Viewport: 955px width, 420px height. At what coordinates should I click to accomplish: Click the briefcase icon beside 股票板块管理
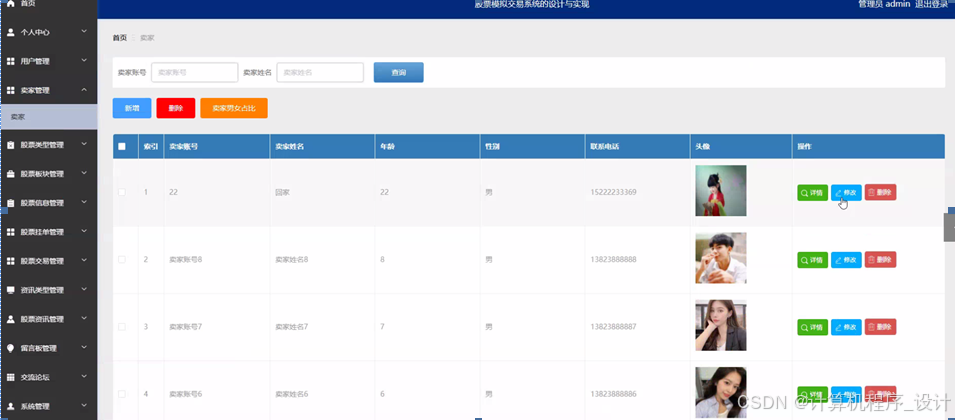pos(10,174)
